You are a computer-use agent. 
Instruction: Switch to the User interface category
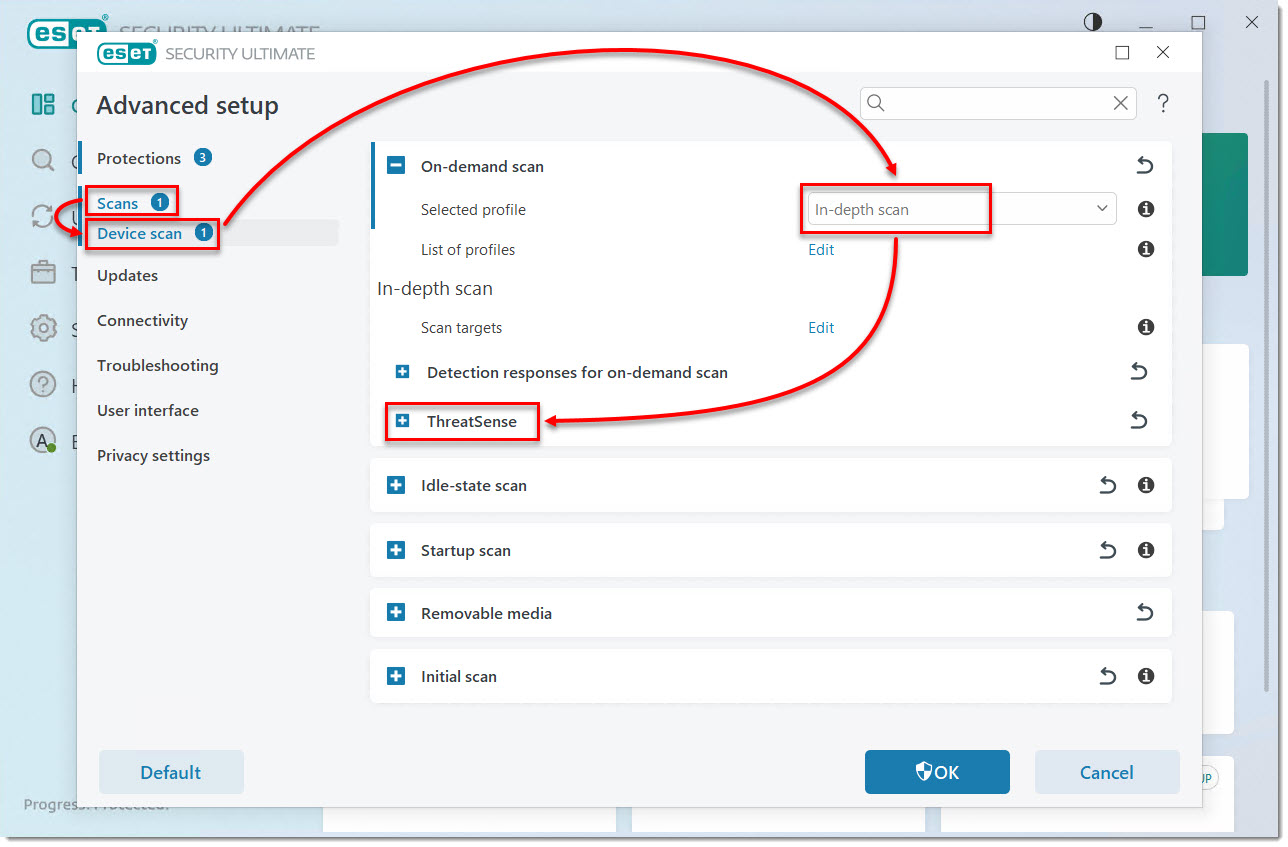click(x=148, y=410)
